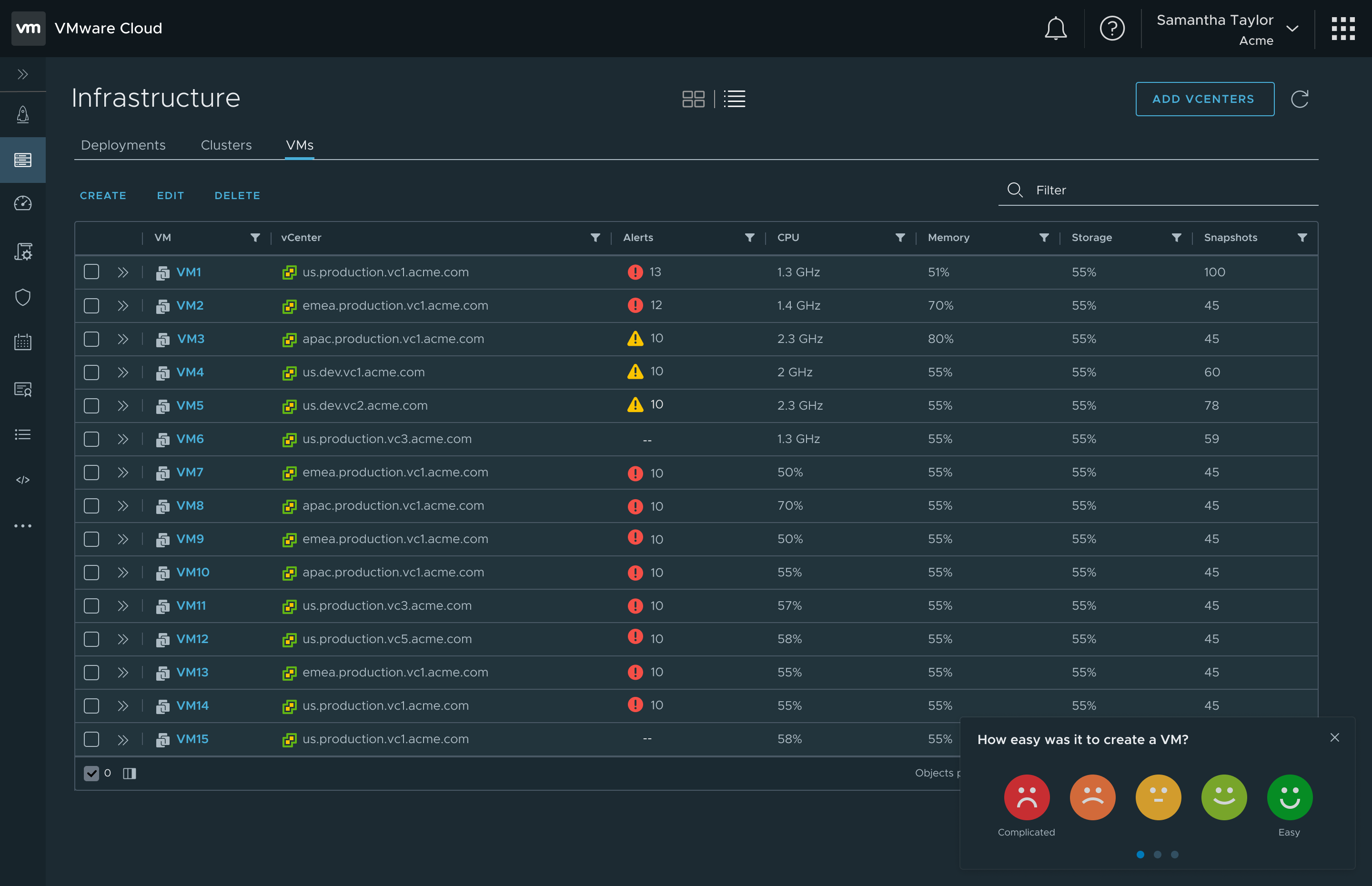The height and width of the screenshot is (886, 1372).
Task: Select the VM2 row checkbox
Action: click(91, 305)
